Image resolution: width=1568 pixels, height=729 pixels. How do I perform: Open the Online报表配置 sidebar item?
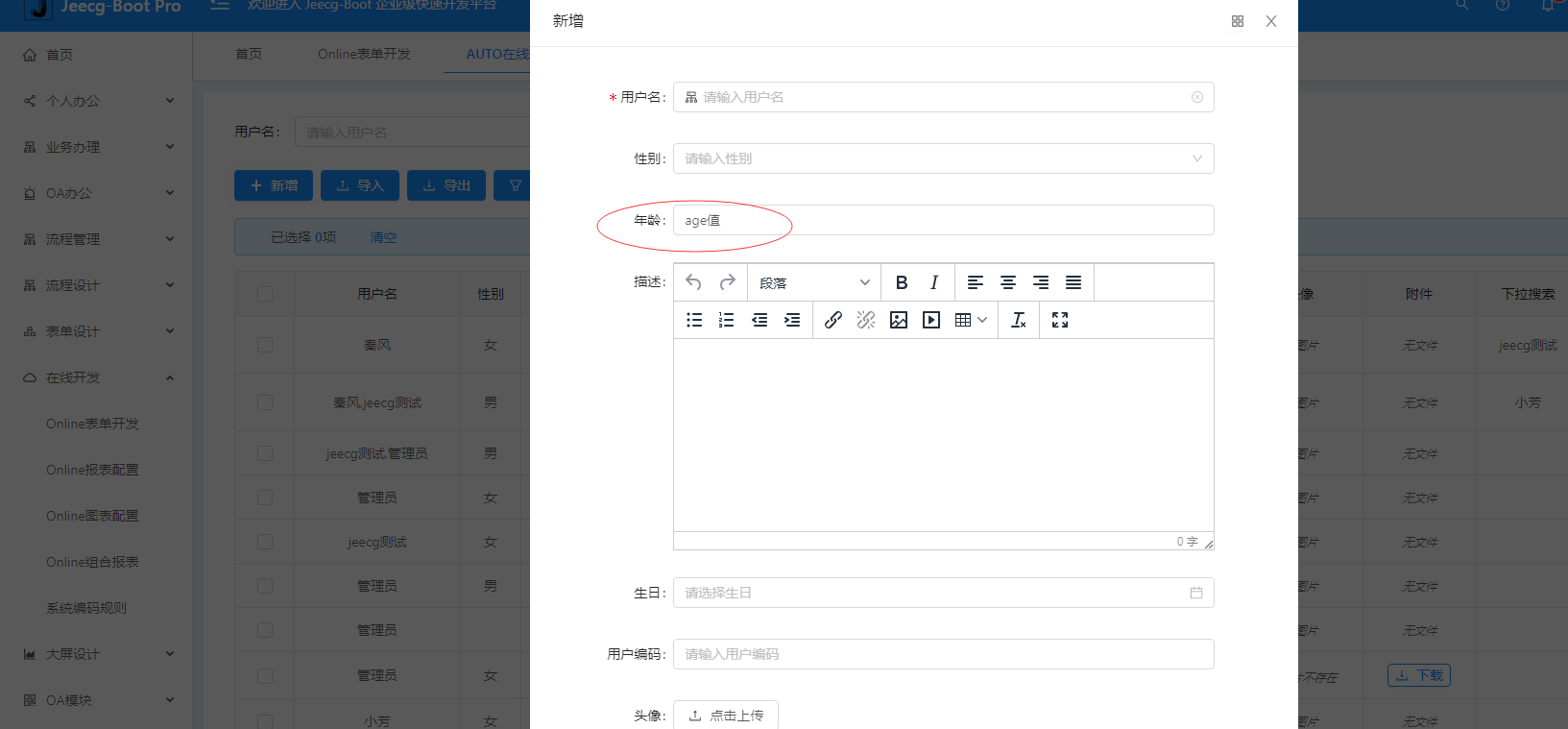coord(92,470)
